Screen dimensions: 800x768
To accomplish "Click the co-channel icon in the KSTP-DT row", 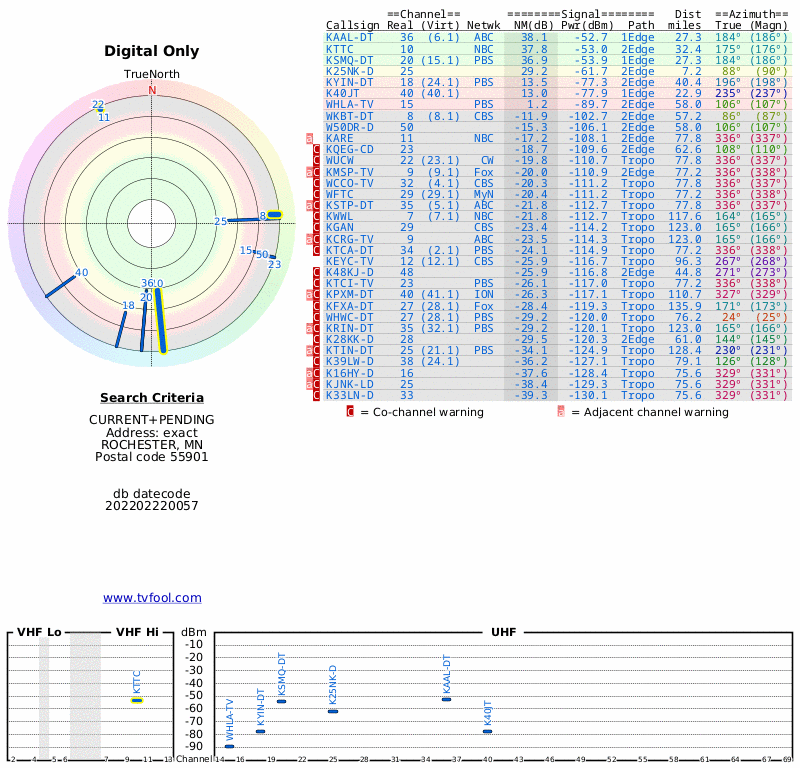I will 316,206.
